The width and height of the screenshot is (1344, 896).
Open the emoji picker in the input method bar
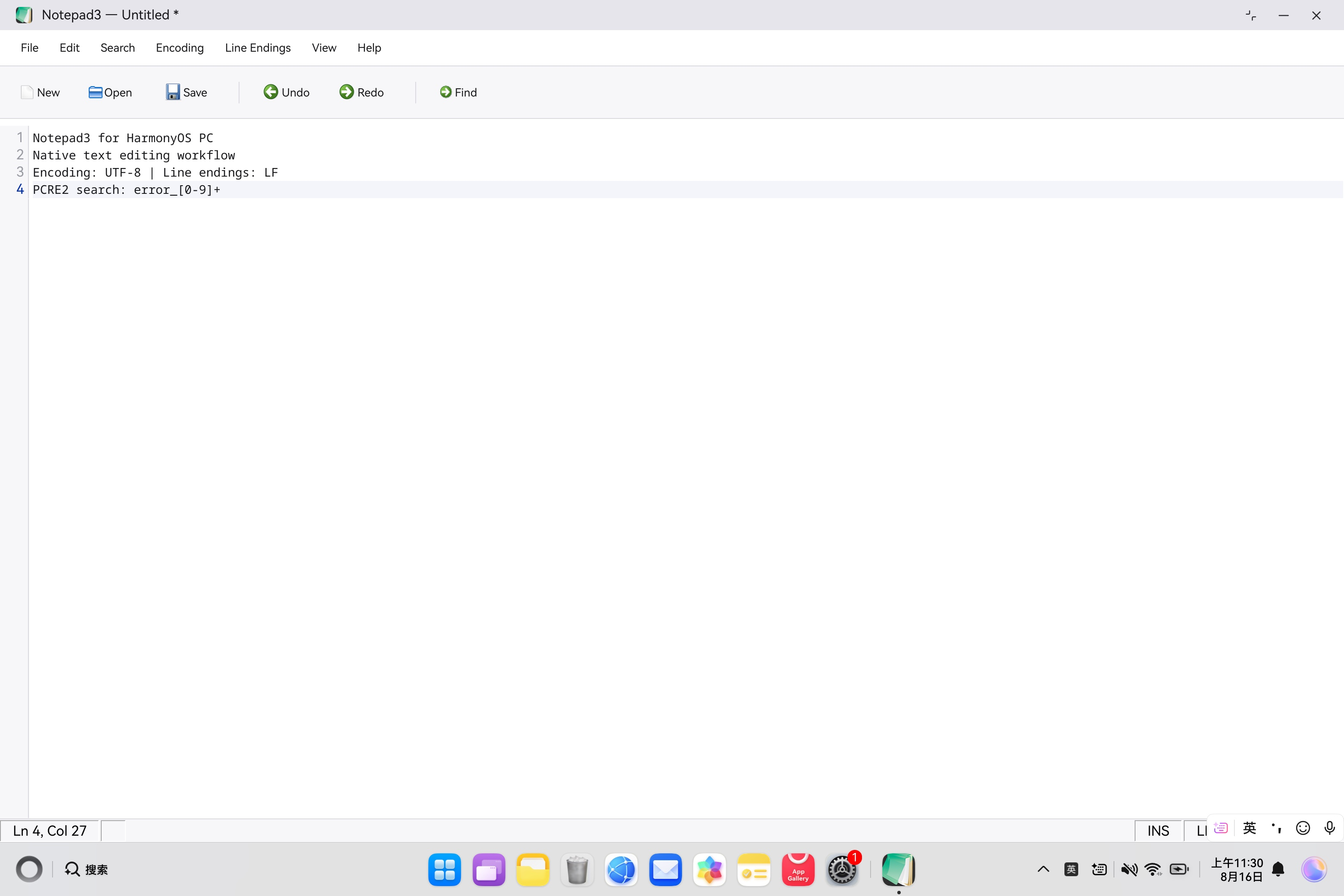[x=1303, y=828]
